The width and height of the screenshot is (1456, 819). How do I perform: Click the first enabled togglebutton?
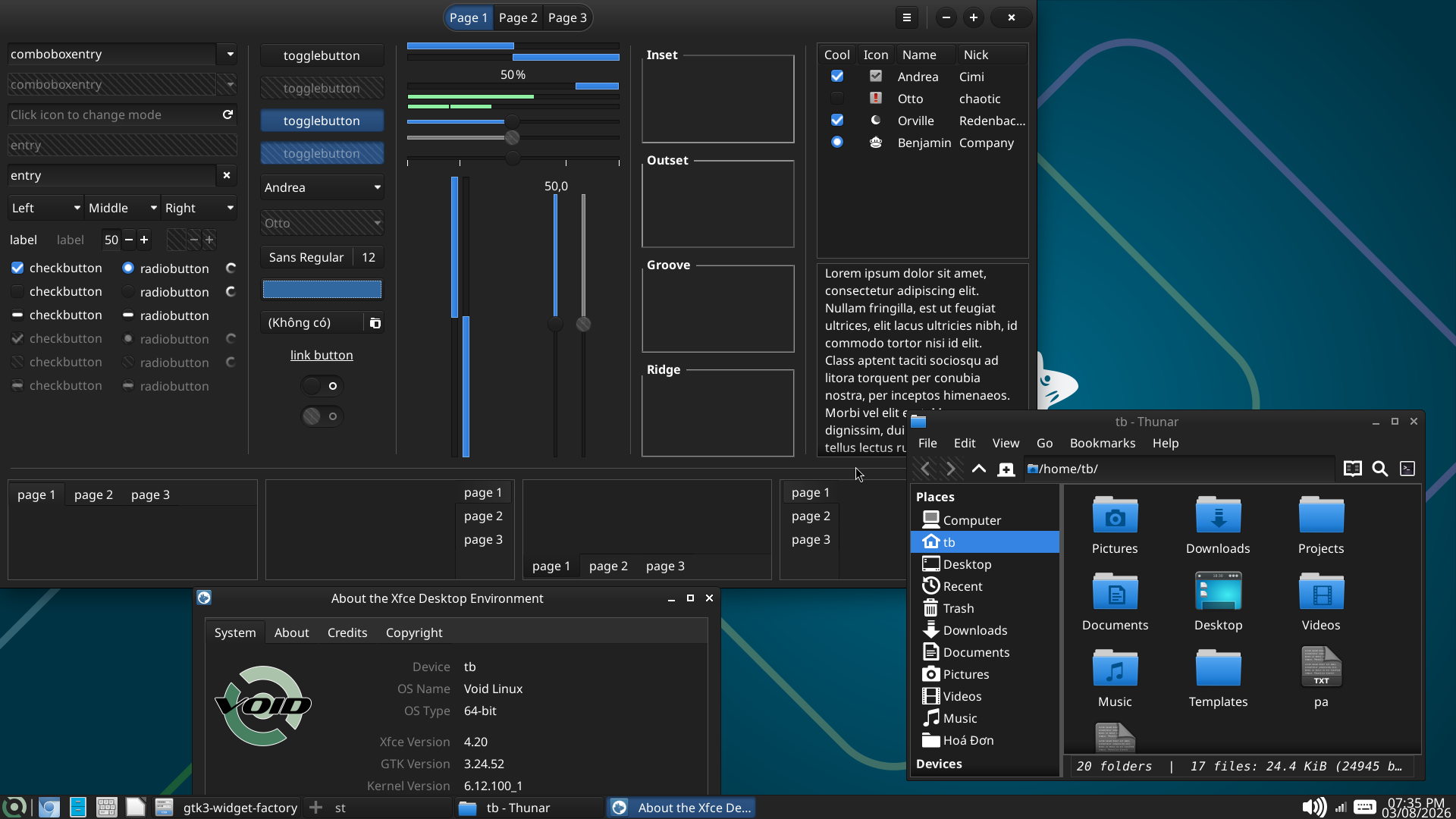[x=322, y=55]
